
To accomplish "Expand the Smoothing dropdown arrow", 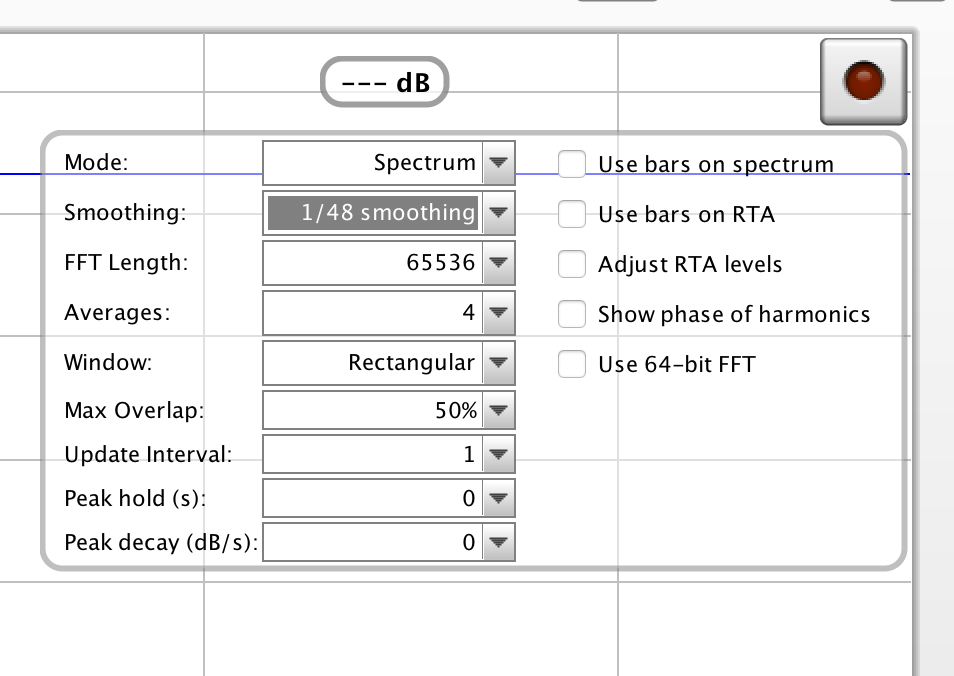I will point(498,213).
